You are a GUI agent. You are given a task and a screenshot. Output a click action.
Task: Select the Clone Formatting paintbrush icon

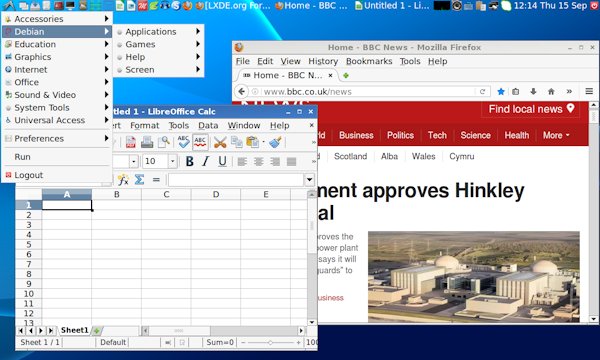click(x=275, y=142)
